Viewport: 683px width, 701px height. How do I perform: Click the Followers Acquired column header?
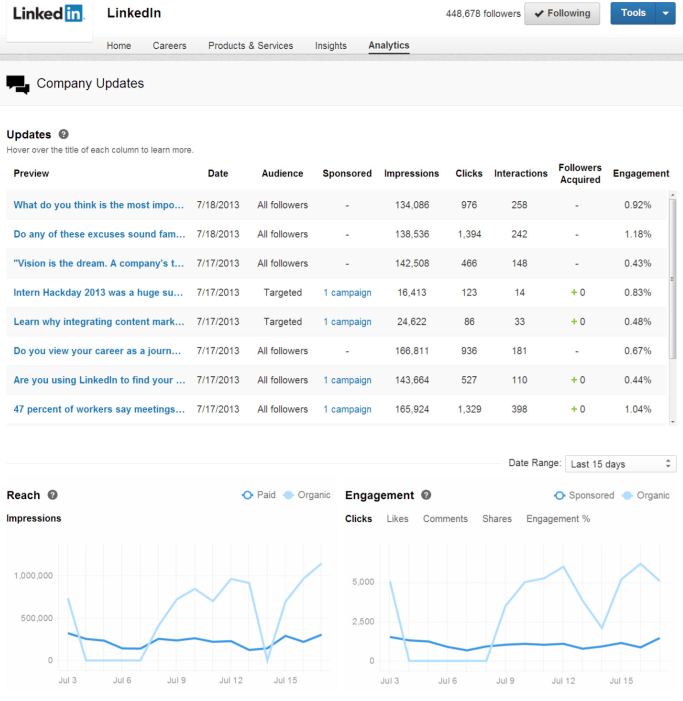pos(580,173)
